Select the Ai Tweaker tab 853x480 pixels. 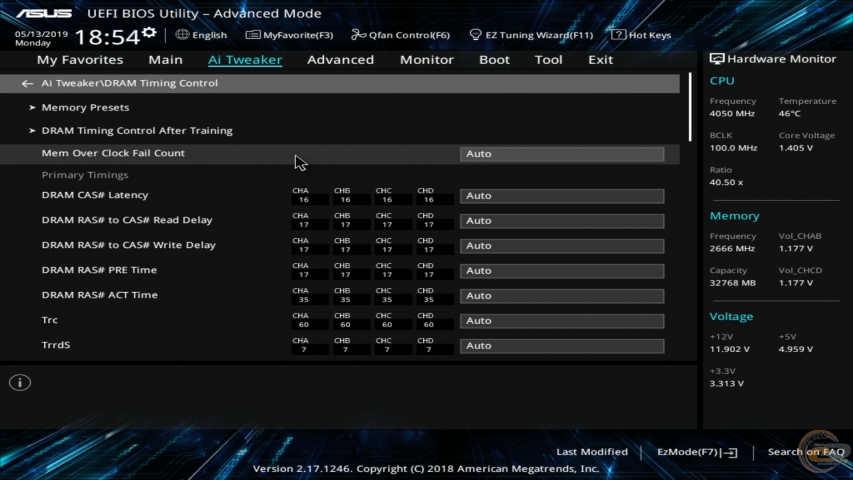pyautogui.click(x=245, y=60)
